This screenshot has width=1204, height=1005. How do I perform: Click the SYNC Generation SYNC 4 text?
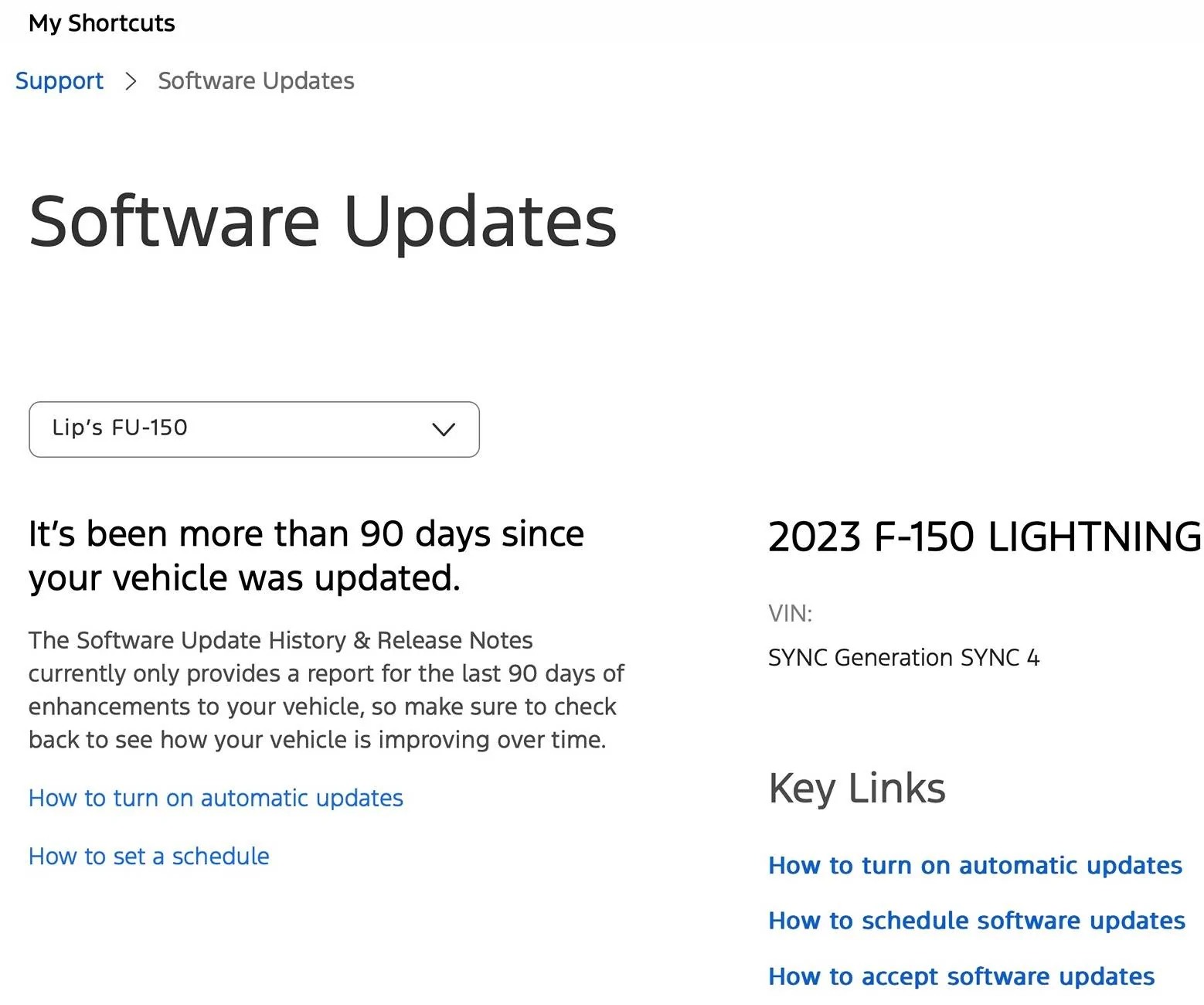point(903,658)
